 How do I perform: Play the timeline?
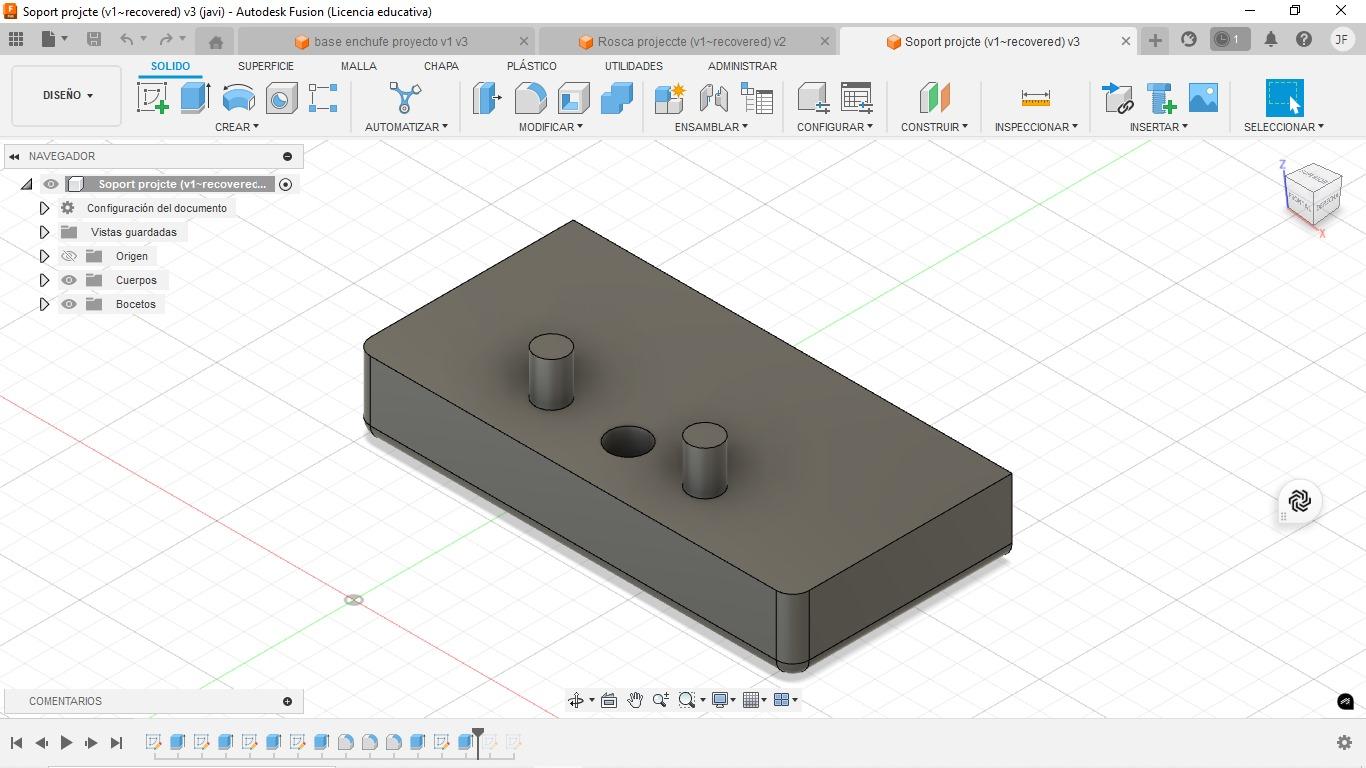pos(66,742)
